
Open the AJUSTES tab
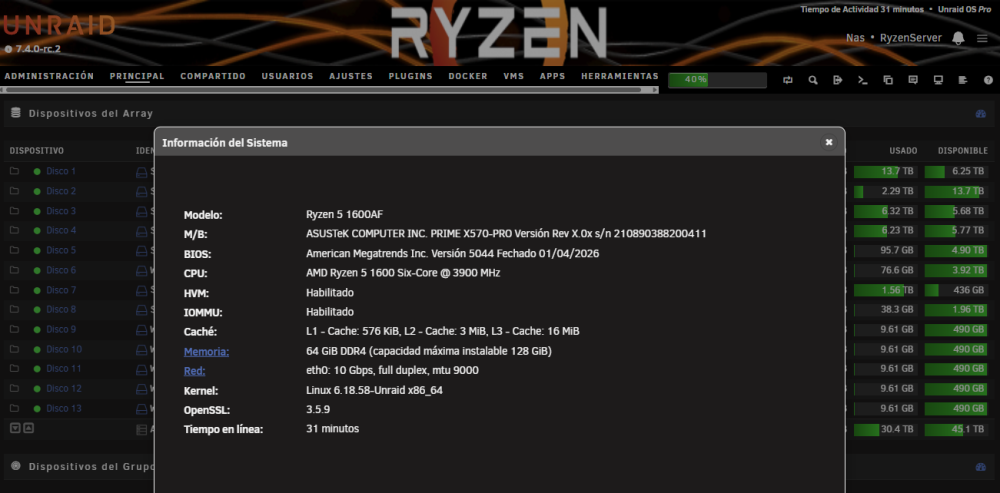click(x=351, y=76)
